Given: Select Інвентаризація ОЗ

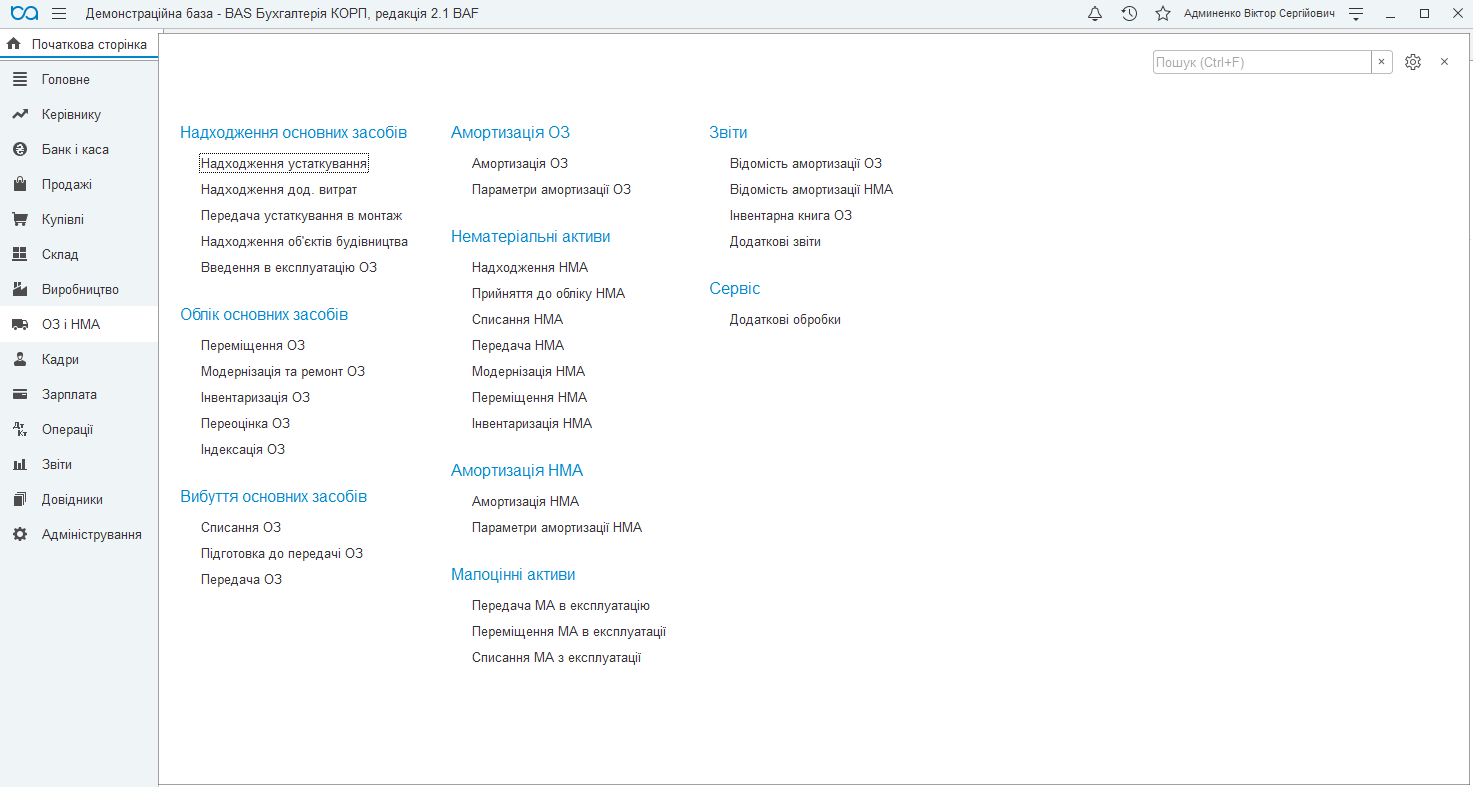Looking at the screenshot, I should coord(256,398).
